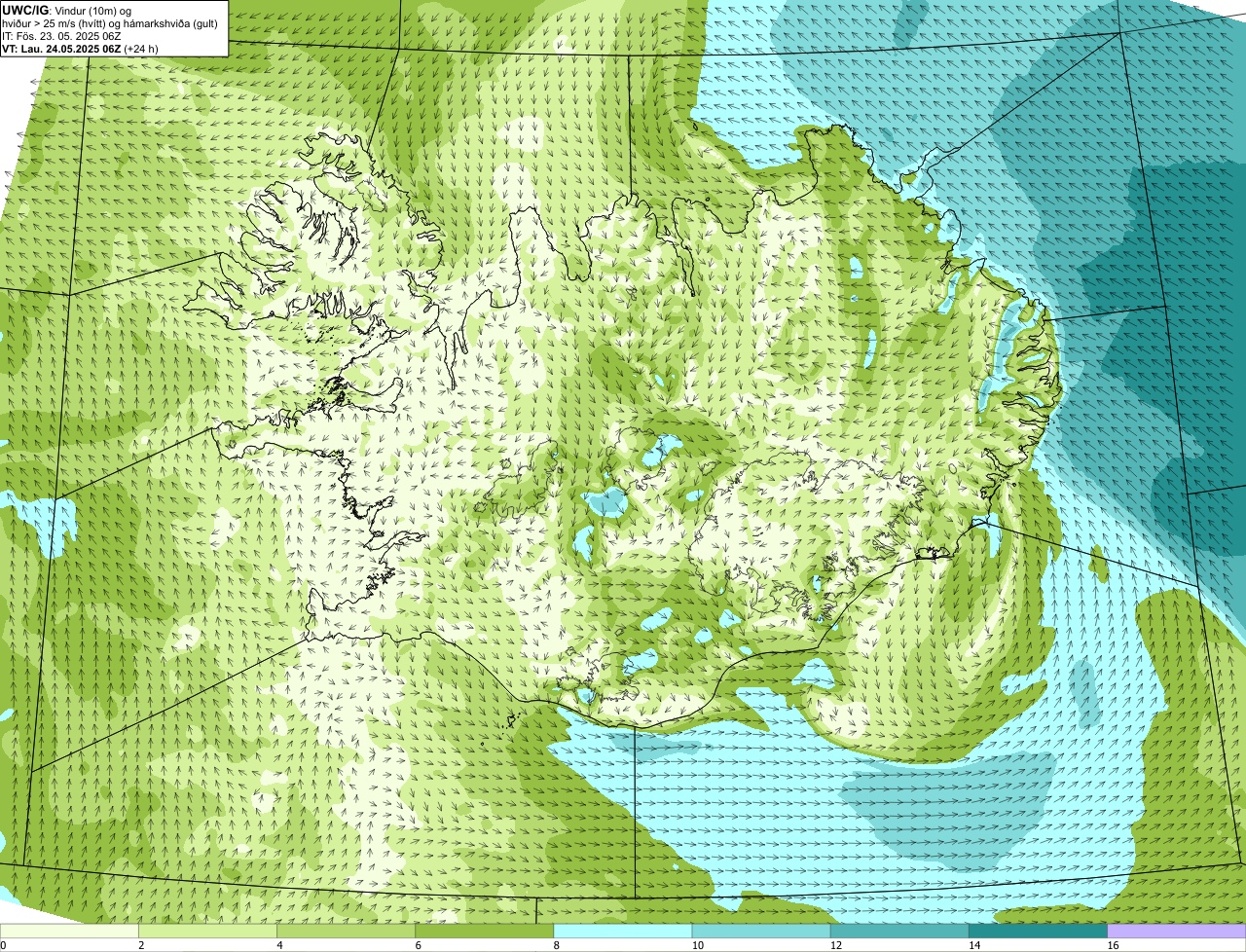This screenshot has height=952, width=1246.
Task: Click the 8–10 m/s light cyan legend swatch
Action: [623, 932]
